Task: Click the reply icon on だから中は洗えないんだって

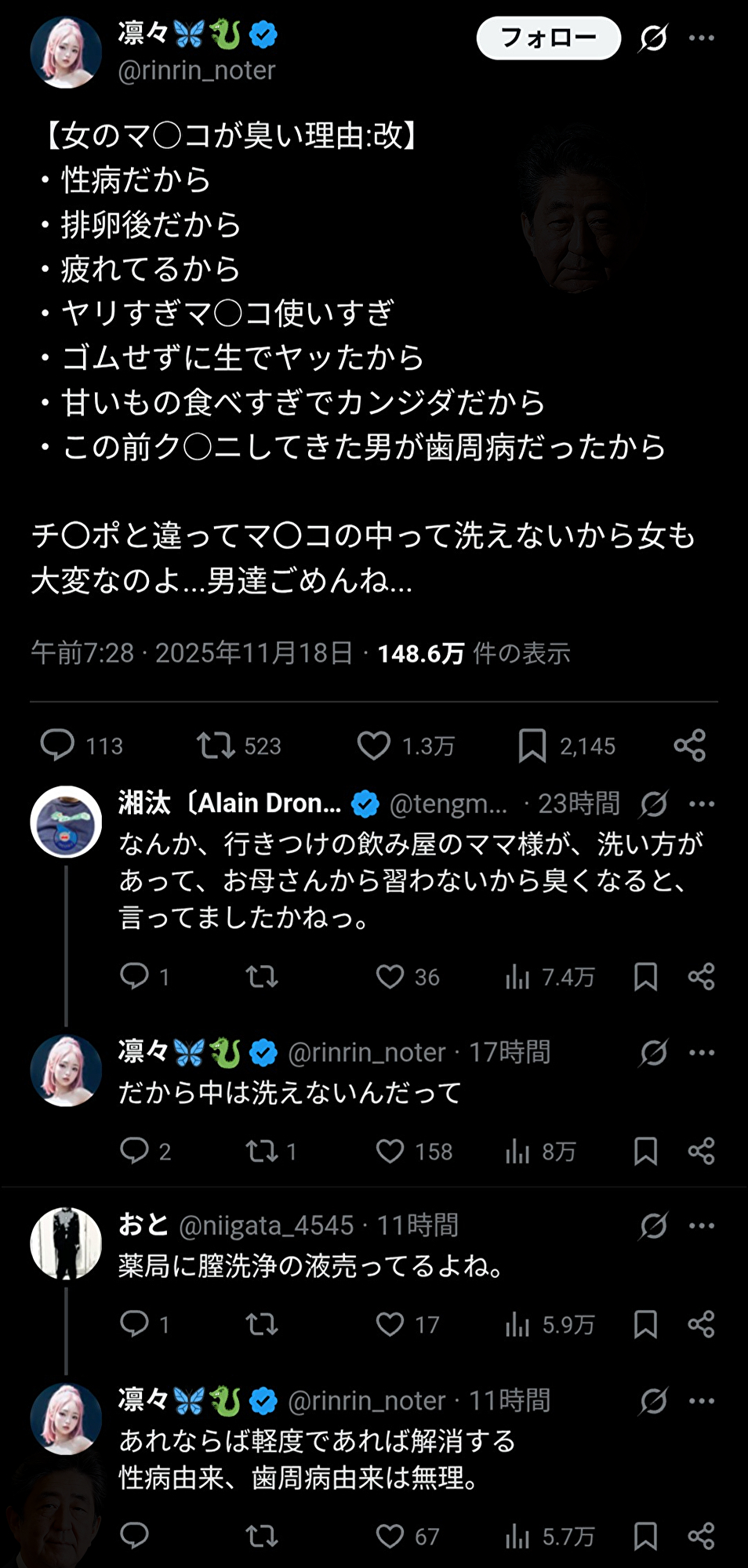Action: point(135,1151)
